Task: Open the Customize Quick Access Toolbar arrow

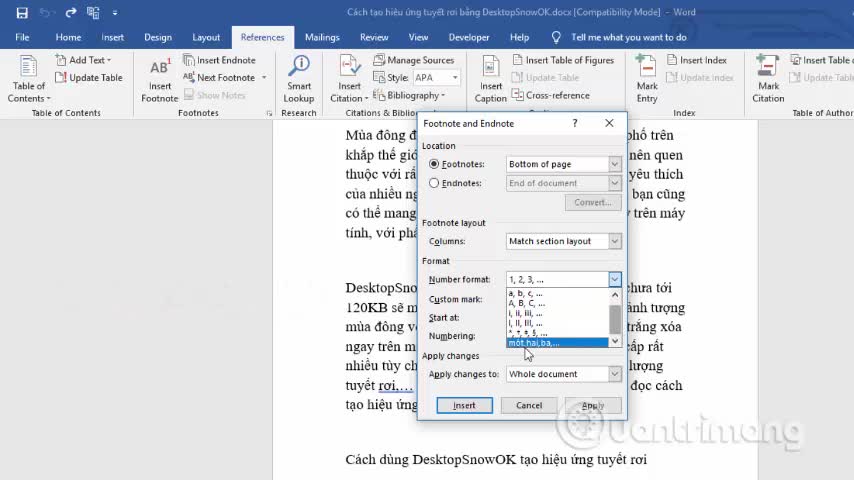Action: point(115,13)
